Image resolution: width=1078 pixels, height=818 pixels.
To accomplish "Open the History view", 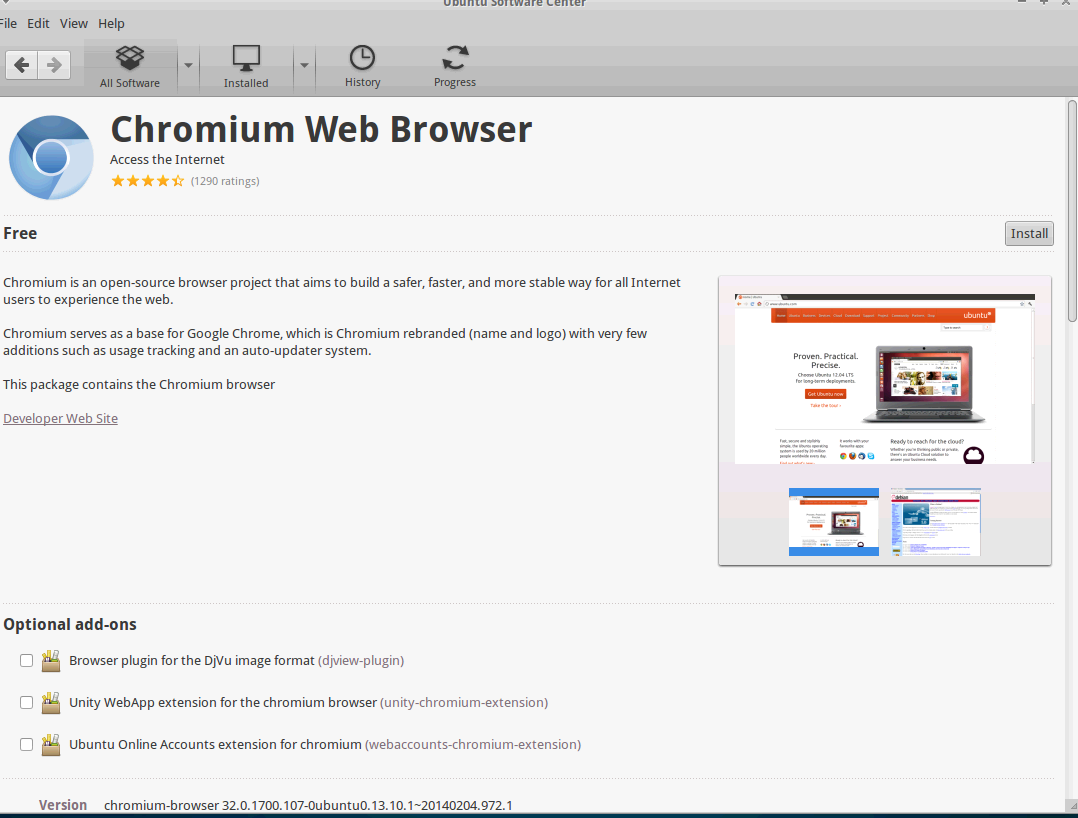I will pos(362,67).
